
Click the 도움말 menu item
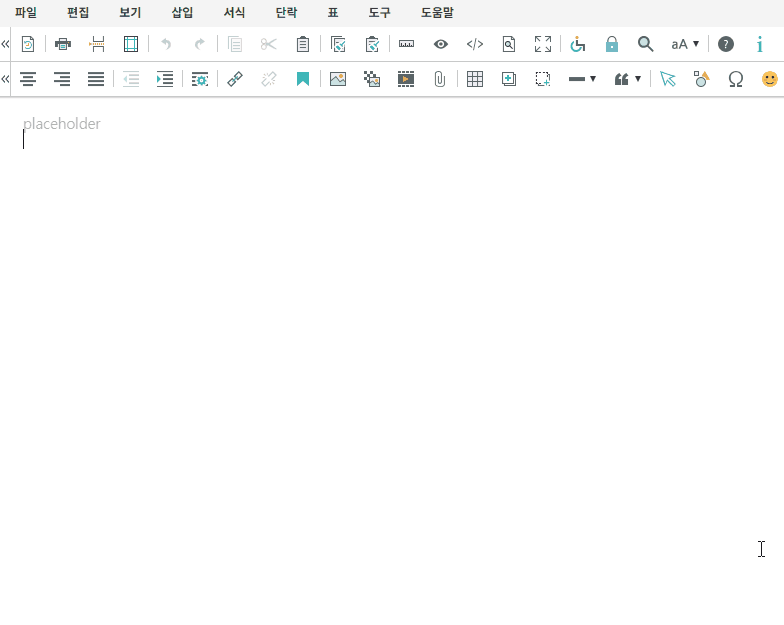click(x=437, y=13)
